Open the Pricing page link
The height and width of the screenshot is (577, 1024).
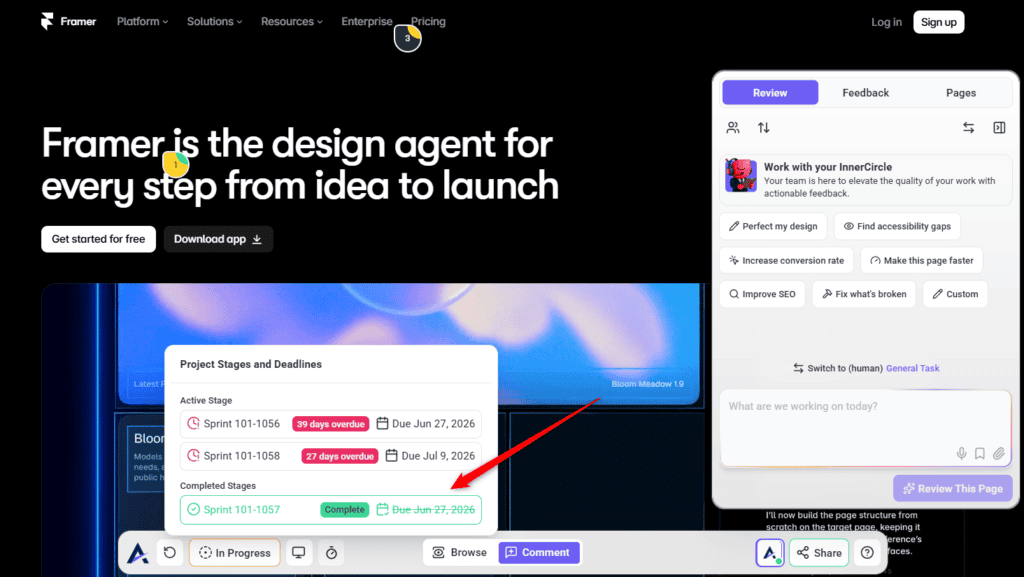tap(428, 22)
